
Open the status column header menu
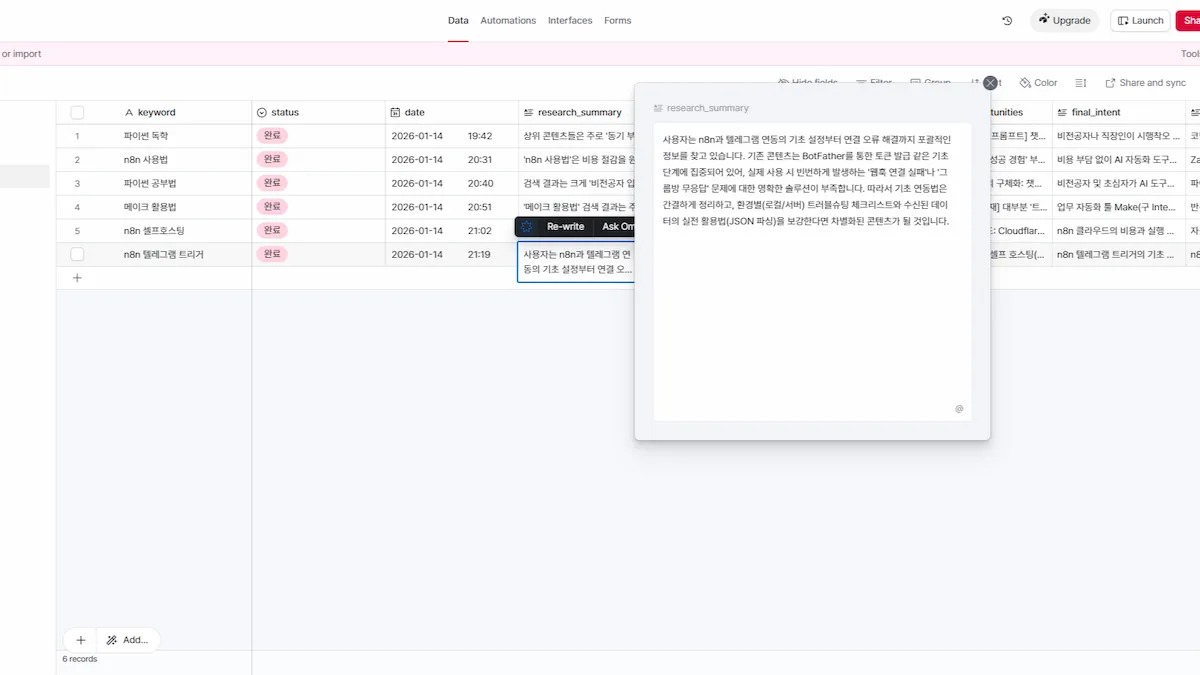tap(285, 113)
